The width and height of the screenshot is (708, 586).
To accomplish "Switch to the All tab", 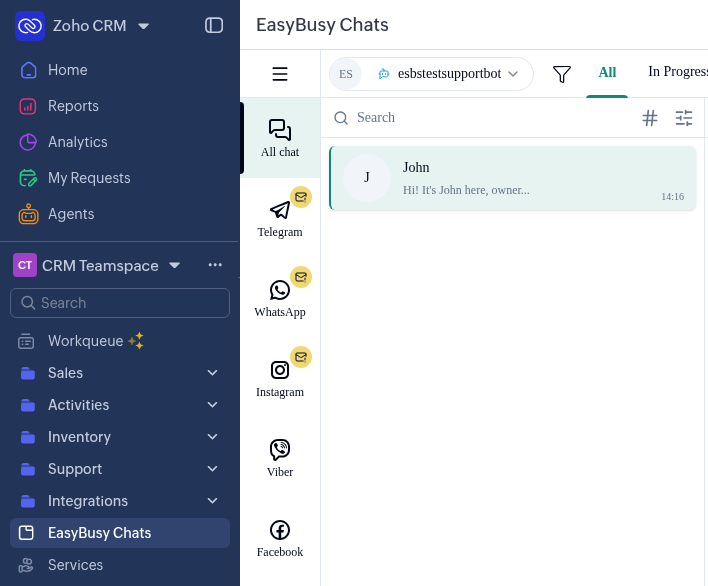I will (x=607, y=72).
